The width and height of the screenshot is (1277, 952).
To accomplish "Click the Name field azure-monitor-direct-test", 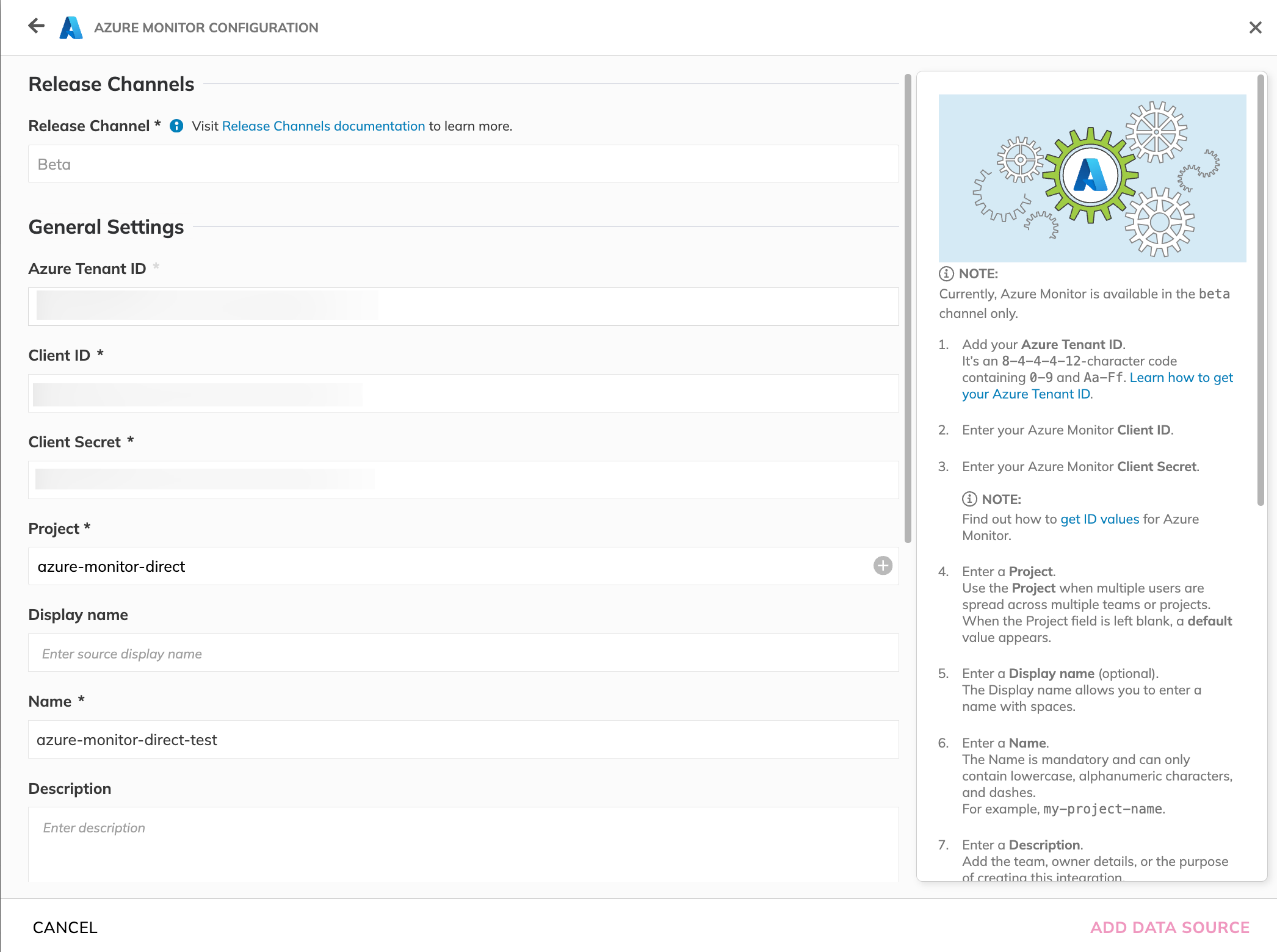I will [x=463, y=740].
